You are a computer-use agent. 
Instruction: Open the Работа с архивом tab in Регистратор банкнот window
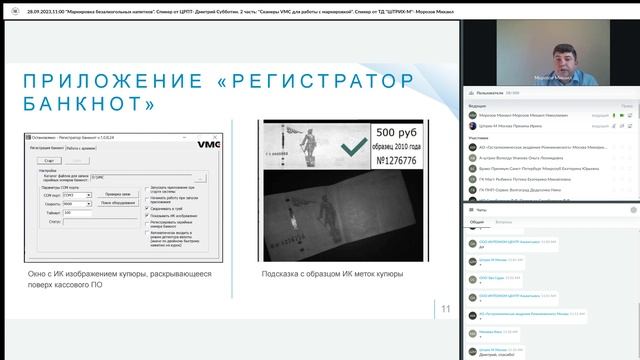click(81, 148)
